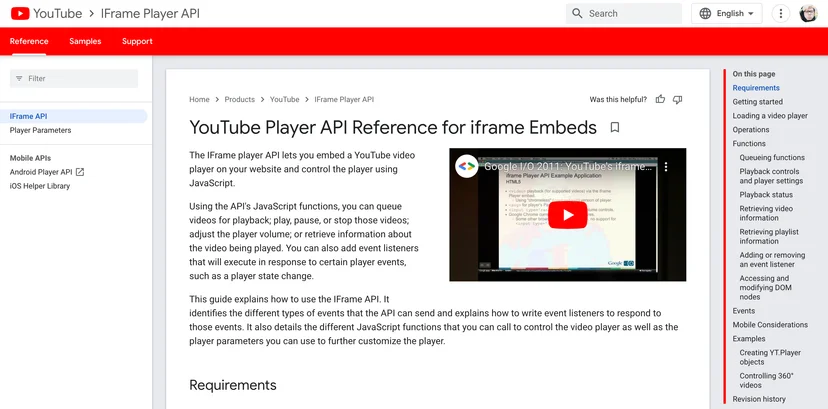Screen dimensions: 828x409
Task: Go to IFrame Player API breadcrumb
Action: click(344, 99)
